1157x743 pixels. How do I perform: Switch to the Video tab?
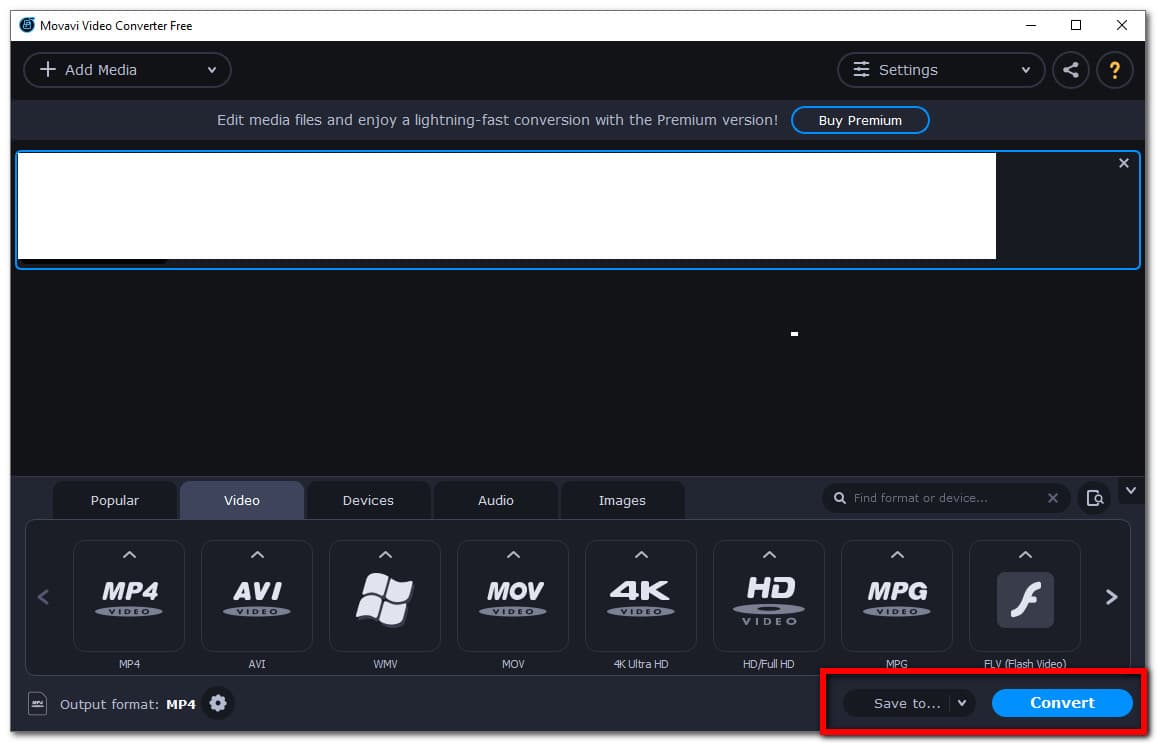tap(242, 500)
